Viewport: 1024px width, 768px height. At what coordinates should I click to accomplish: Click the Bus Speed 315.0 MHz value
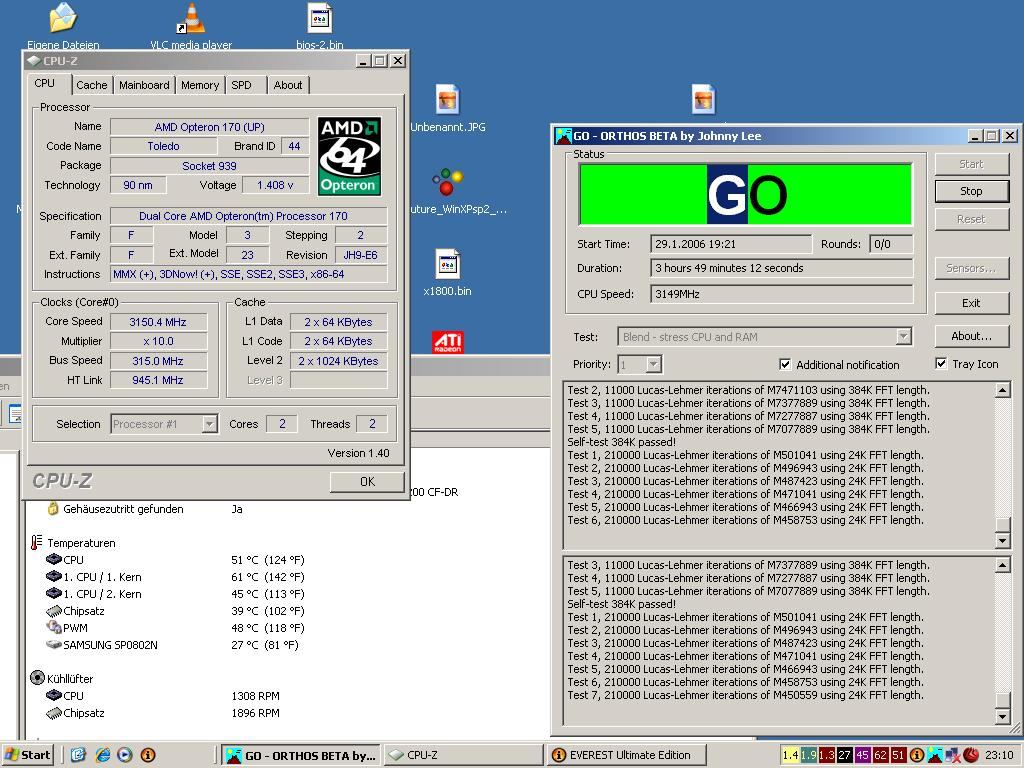(x=158, y=360)
